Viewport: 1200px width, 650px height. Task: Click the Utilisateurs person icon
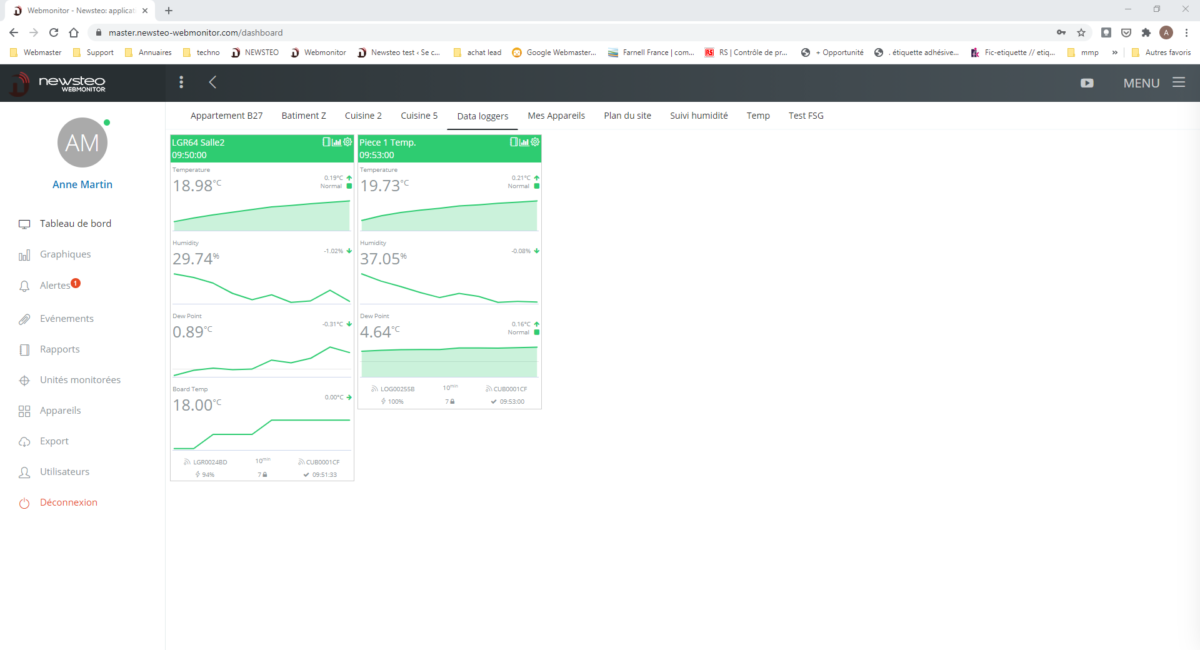click(24, 472)
